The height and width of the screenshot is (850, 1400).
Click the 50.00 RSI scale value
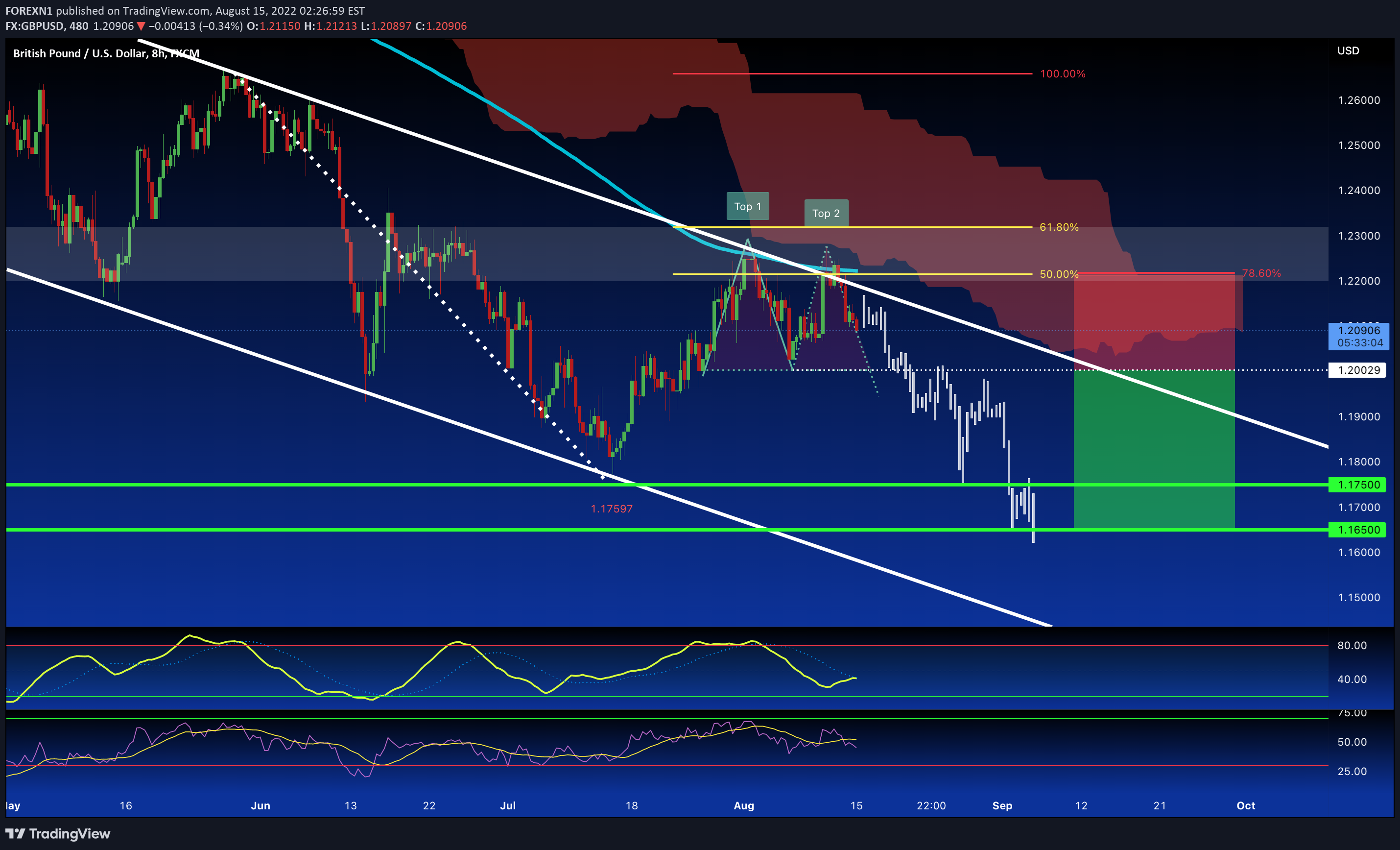tap(1352, 742)
